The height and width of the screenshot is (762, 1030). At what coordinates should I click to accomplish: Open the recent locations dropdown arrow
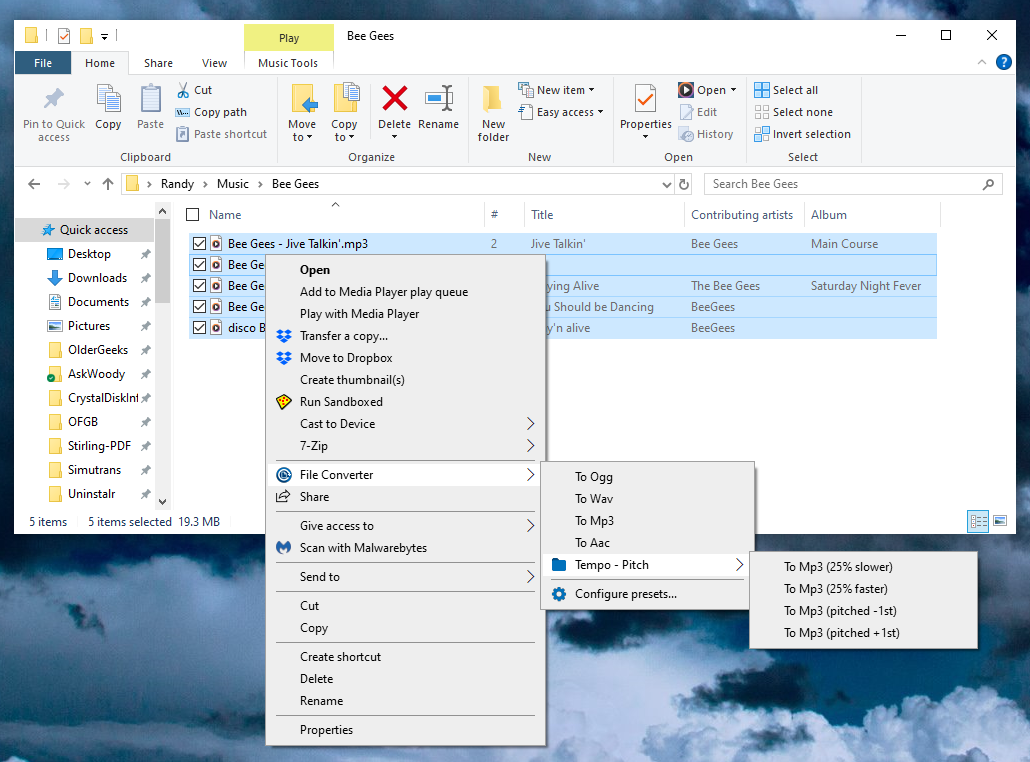(x=87, y=185)
